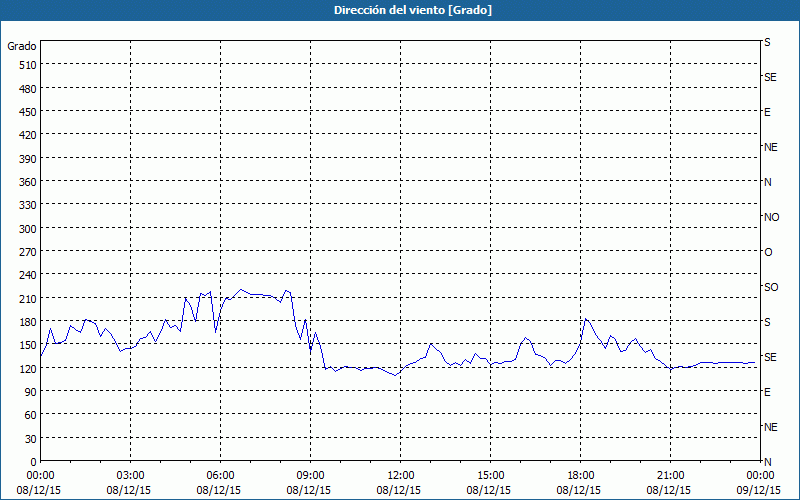Pick the 15:00 time axis label

pyautogui.click(x=491, y=476)
